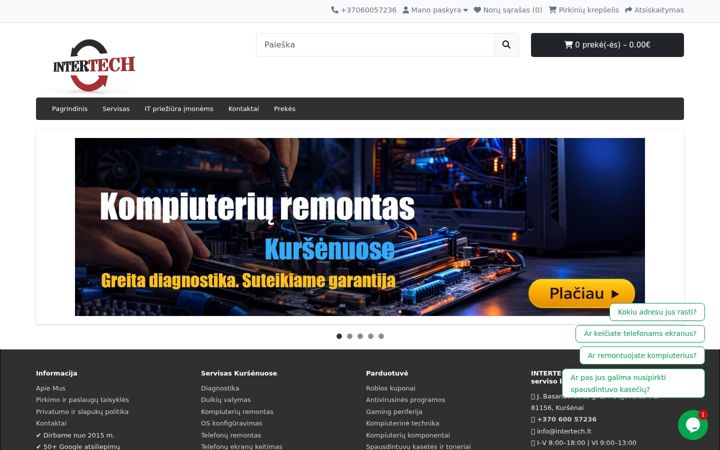Click the Parduotuvė footer heading
The image size is (720, 450).
387,373
